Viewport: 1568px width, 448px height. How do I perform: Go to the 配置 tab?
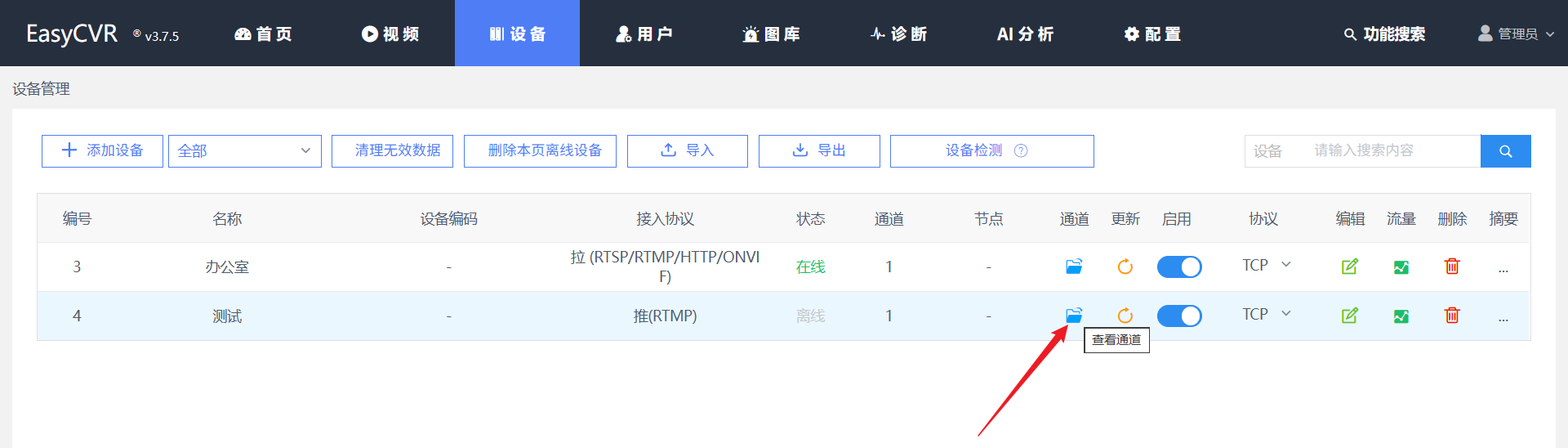(1152, 34)
